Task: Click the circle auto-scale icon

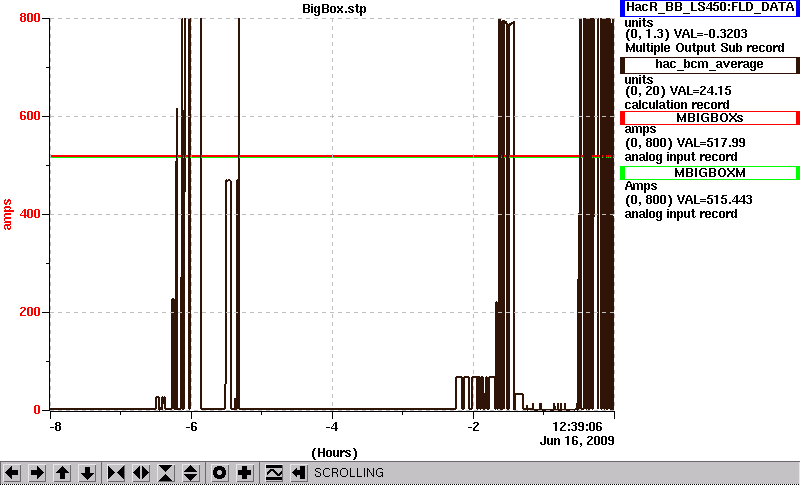Action: tap(219, 473)
